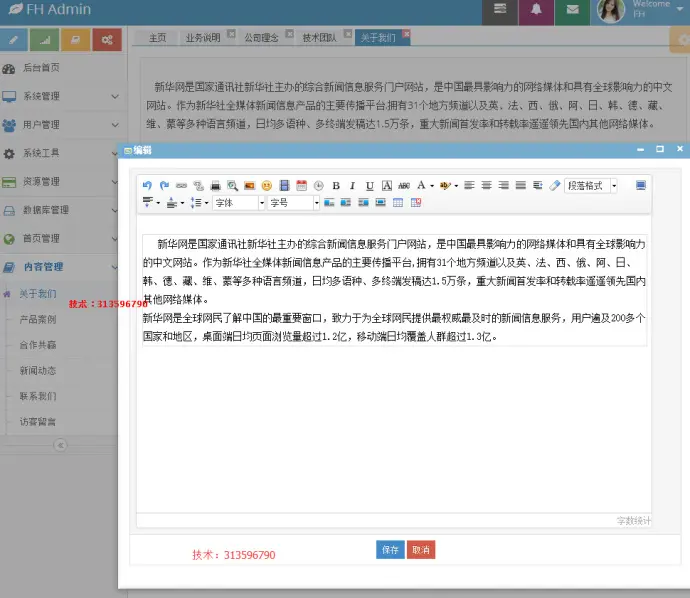Toggle underline formatting
The width and height of the screenshot is (690, 598).
click(370, 186)
